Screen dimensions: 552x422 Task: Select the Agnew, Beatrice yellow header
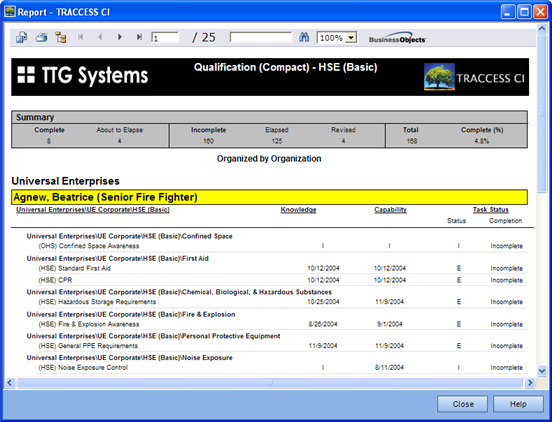(x=269, y=197)
